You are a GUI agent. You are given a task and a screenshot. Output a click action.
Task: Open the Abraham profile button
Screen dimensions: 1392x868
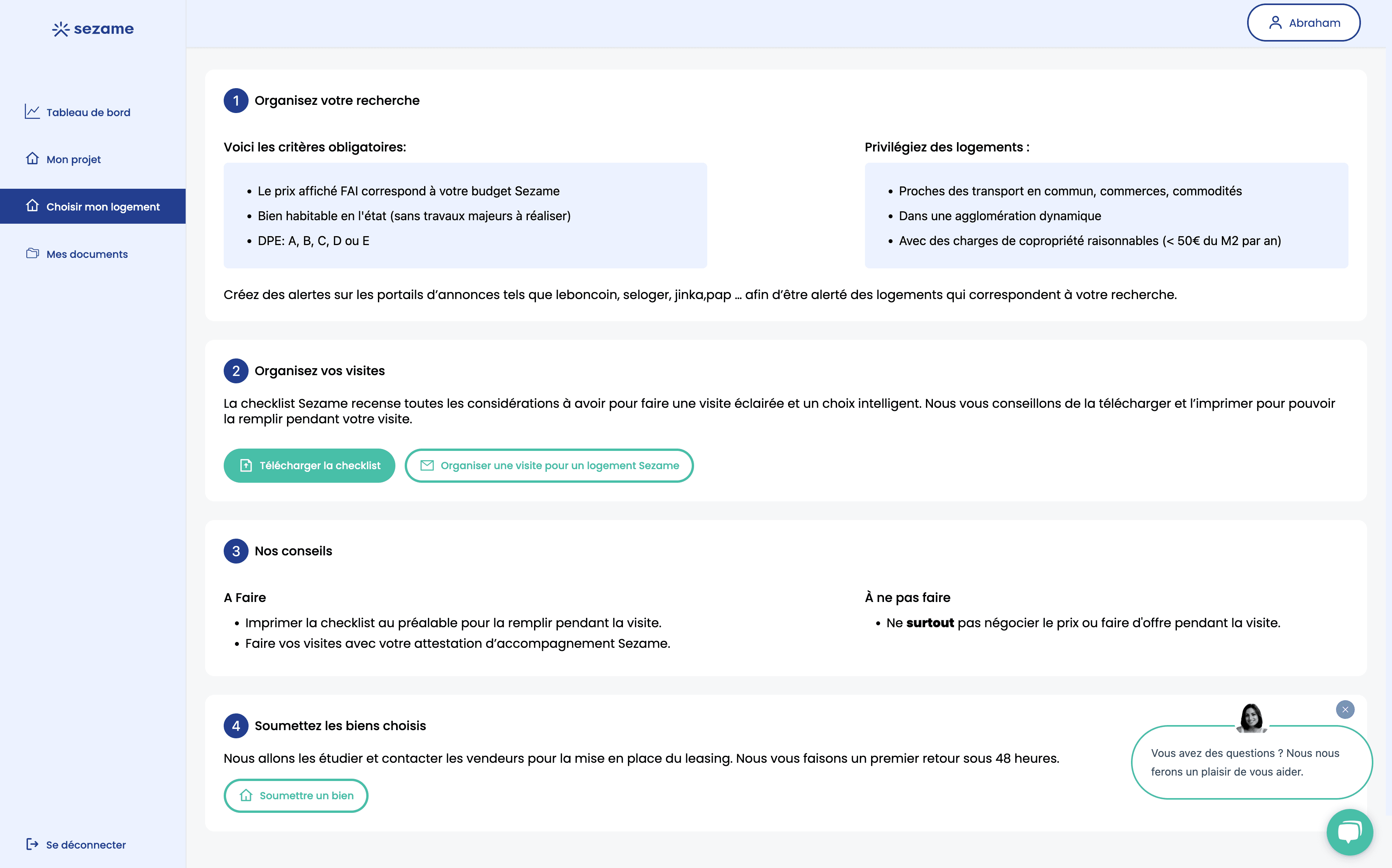[1303, 23]
